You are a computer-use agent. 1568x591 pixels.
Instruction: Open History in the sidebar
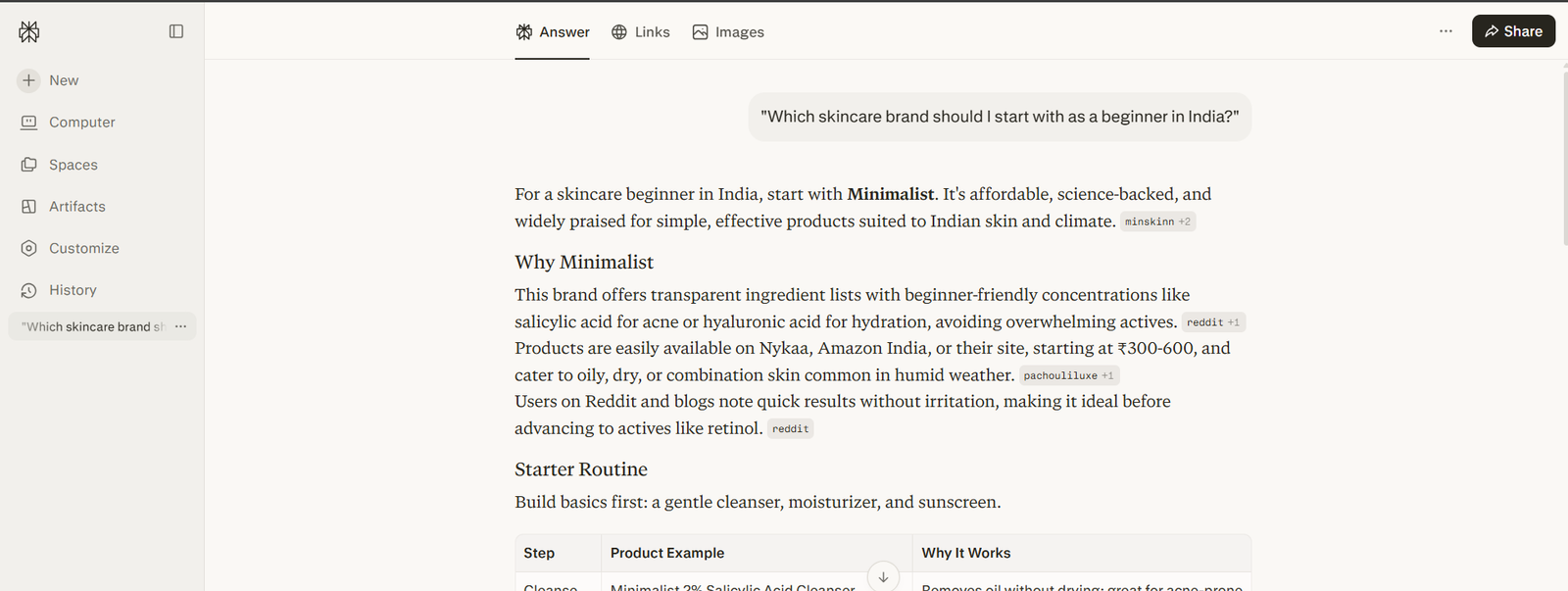coord(59,290)
